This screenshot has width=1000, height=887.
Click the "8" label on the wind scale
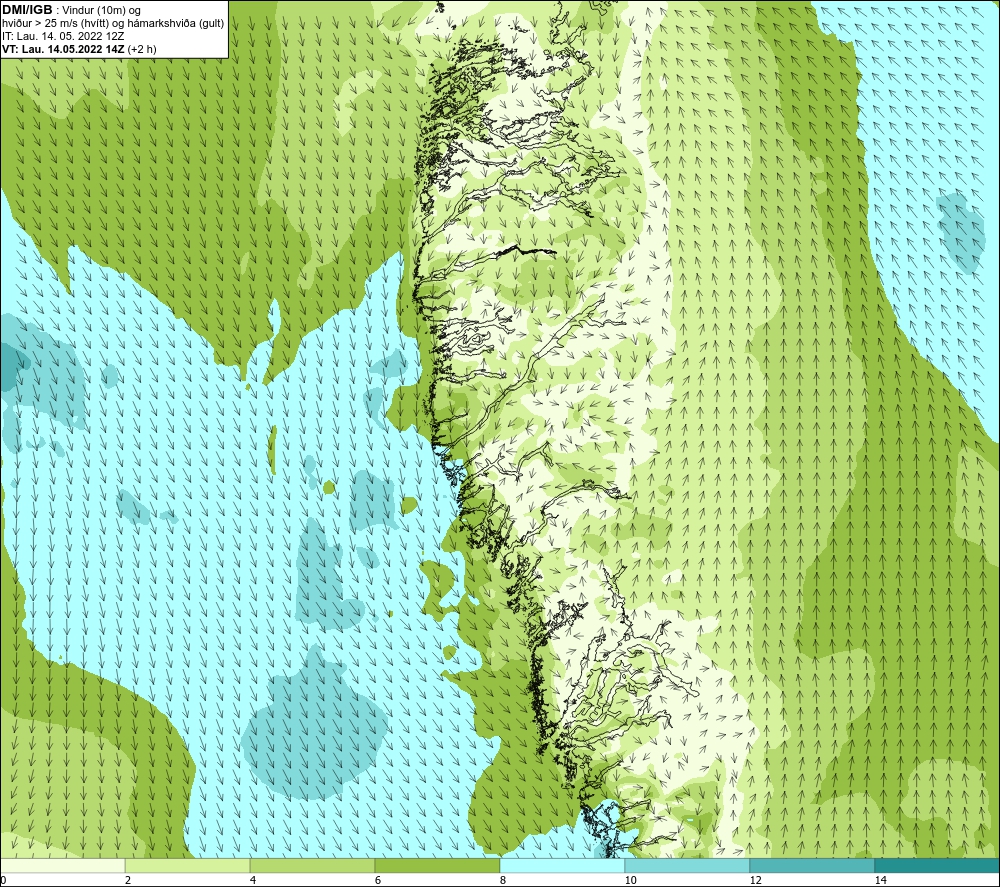click(x=503, y=880)
